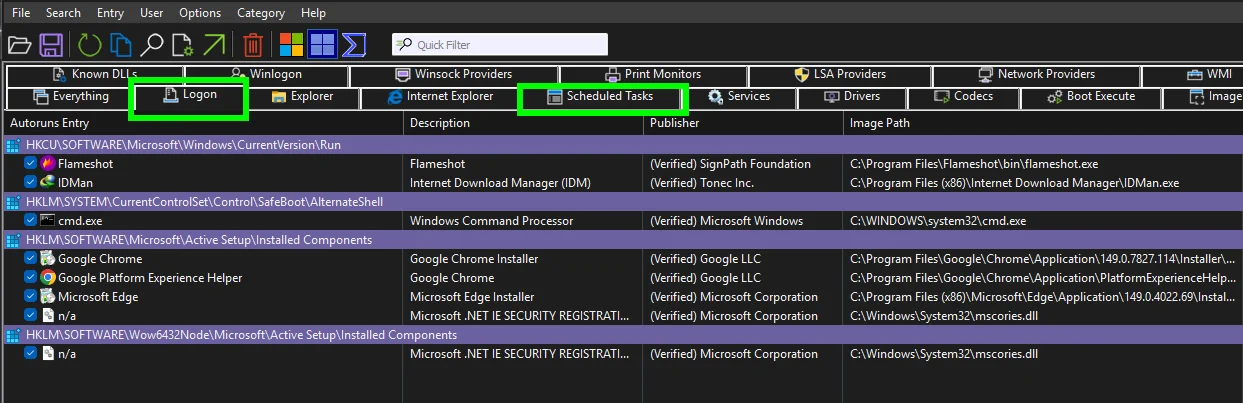The image size is (1243, 403).
Task: Switch to the Boot Execute tab
Action: 1091,97
